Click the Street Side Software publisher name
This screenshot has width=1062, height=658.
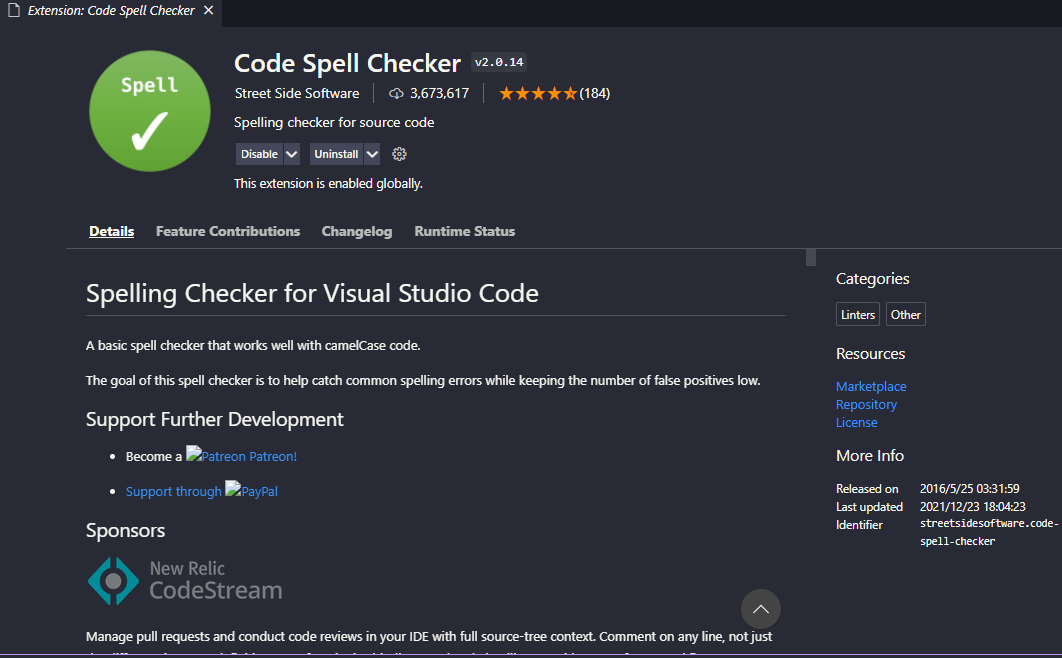[x=297, y=93]
